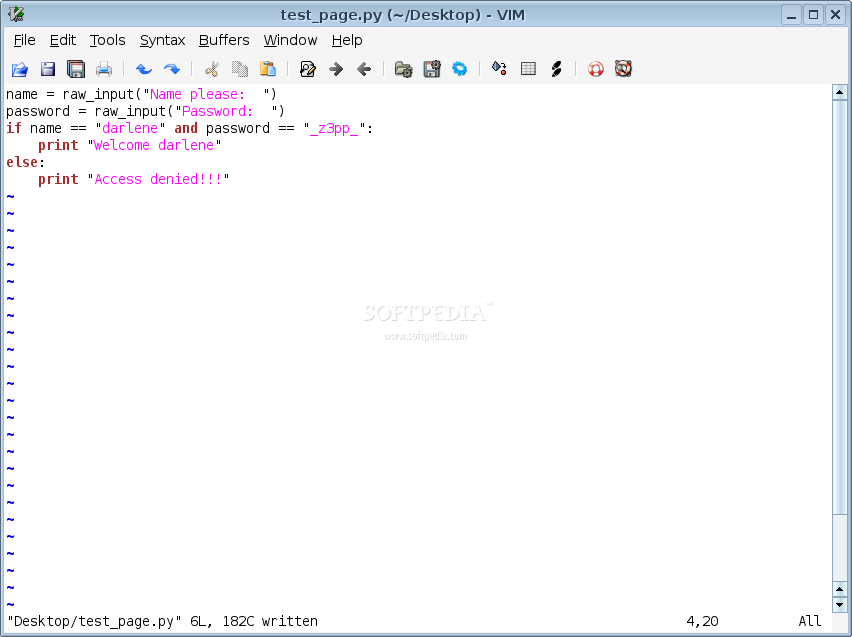Redo the change via the toolbar arrow
Screen dimensions: 852x637
click(172, 69)
